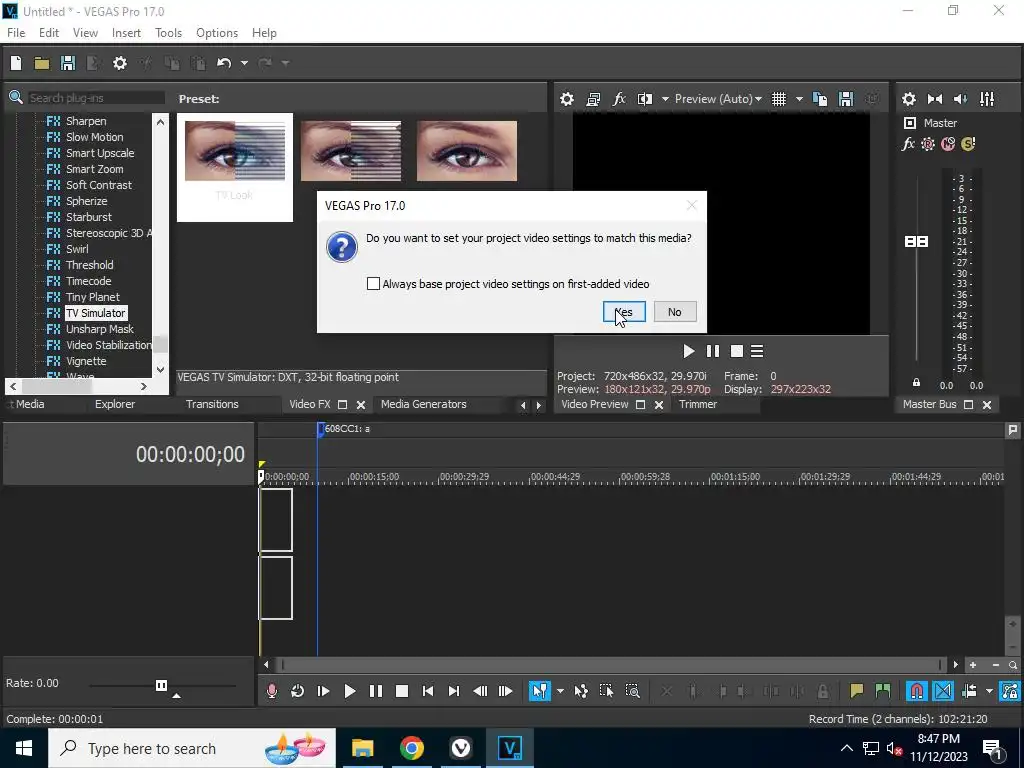1024x768 pixels.
Task: Click the Master volume fader handle
Action: tap(916, 242)
